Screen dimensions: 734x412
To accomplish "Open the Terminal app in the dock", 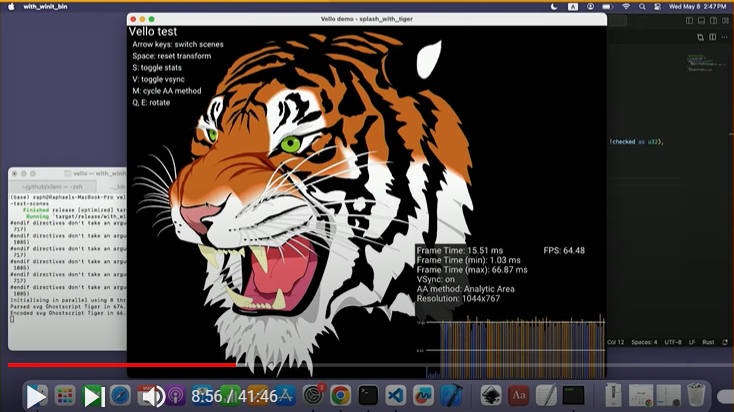I will pyautogui.click(x=368, y=396).
